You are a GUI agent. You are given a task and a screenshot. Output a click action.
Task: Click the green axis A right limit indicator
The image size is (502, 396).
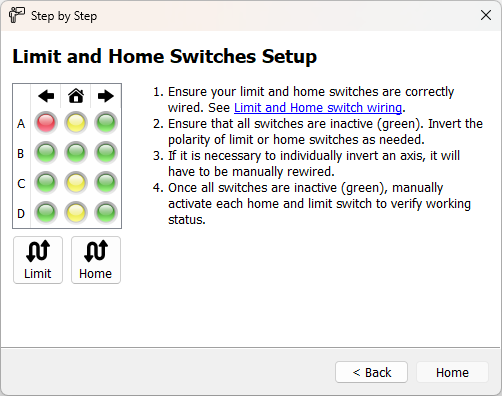(x=106, y=123)
